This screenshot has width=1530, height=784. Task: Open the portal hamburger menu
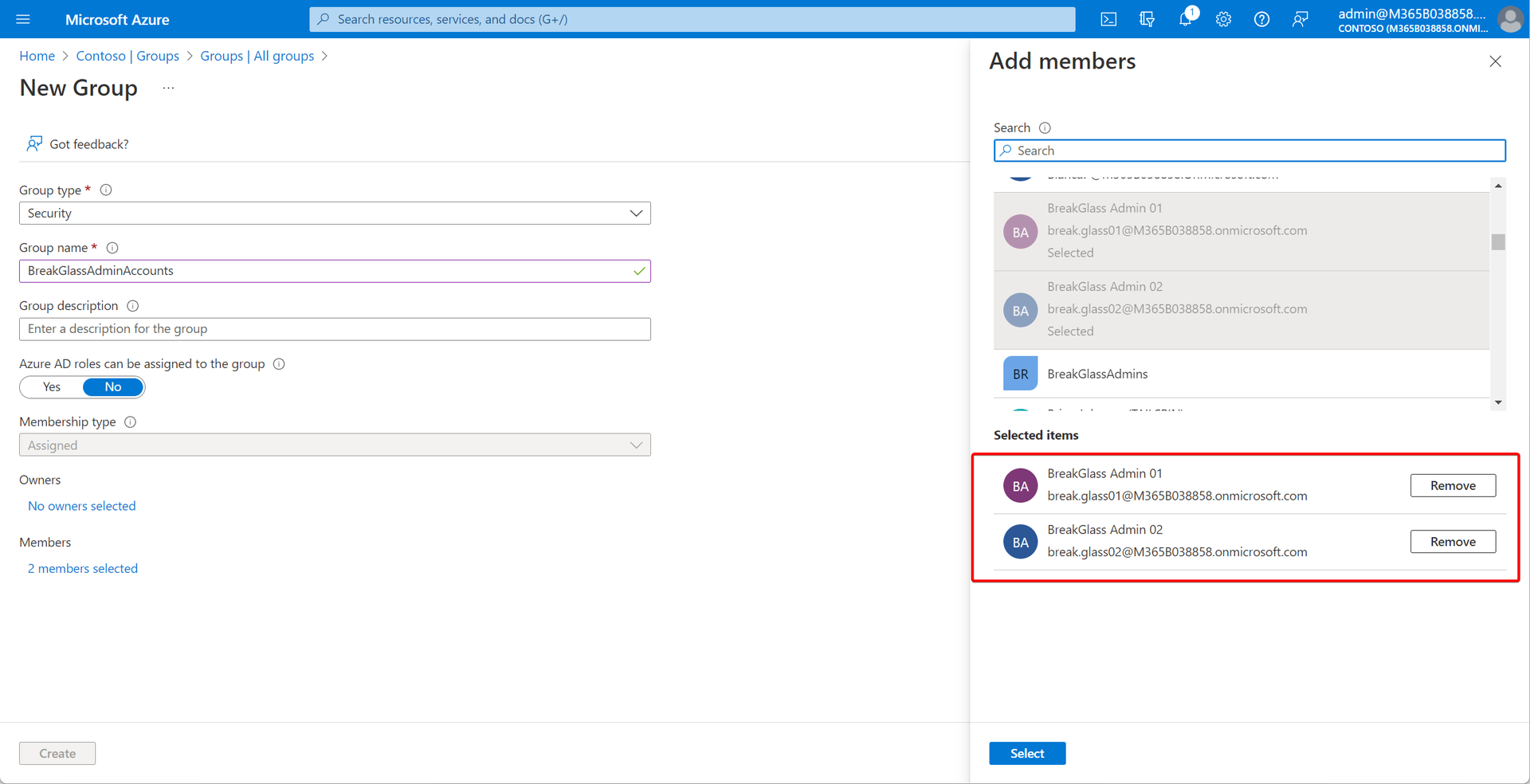(22, 19)
